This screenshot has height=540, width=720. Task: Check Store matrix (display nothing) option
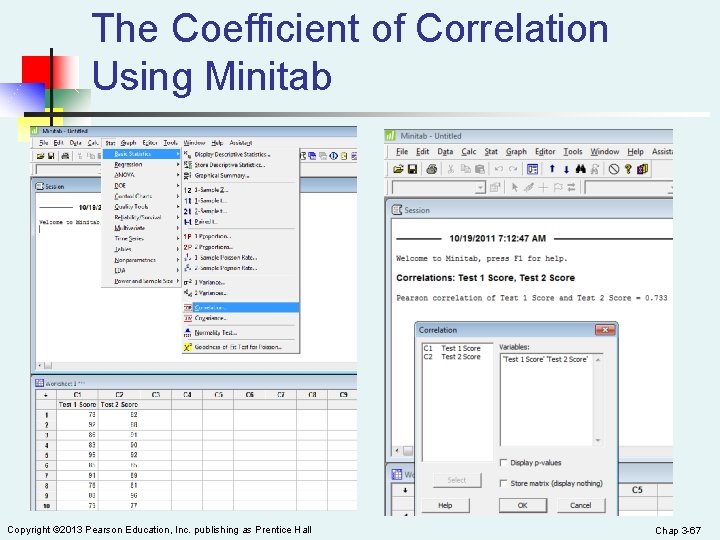[x=503, y=483]
